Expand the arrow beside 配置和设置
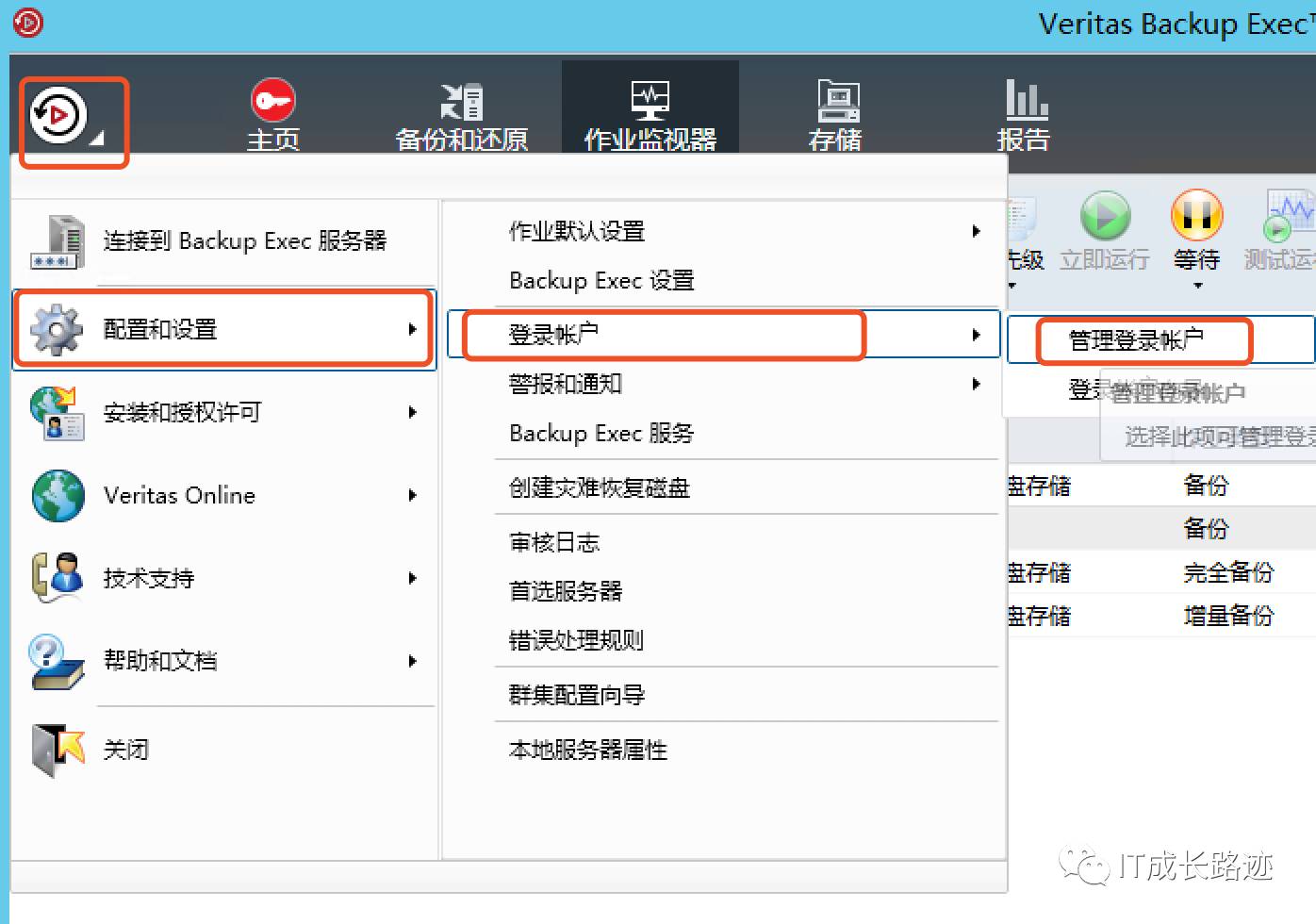Image resolution: width=1316 pixels, height=924 pixels. (412, 329)
